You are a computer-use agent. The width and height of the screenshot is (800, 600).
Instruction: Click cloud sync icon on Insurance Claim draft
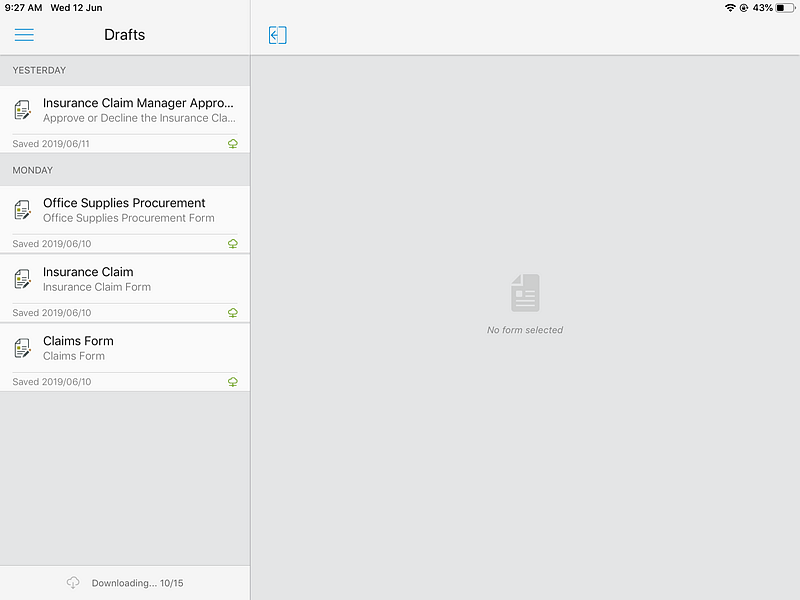click(x=233, y=313)
